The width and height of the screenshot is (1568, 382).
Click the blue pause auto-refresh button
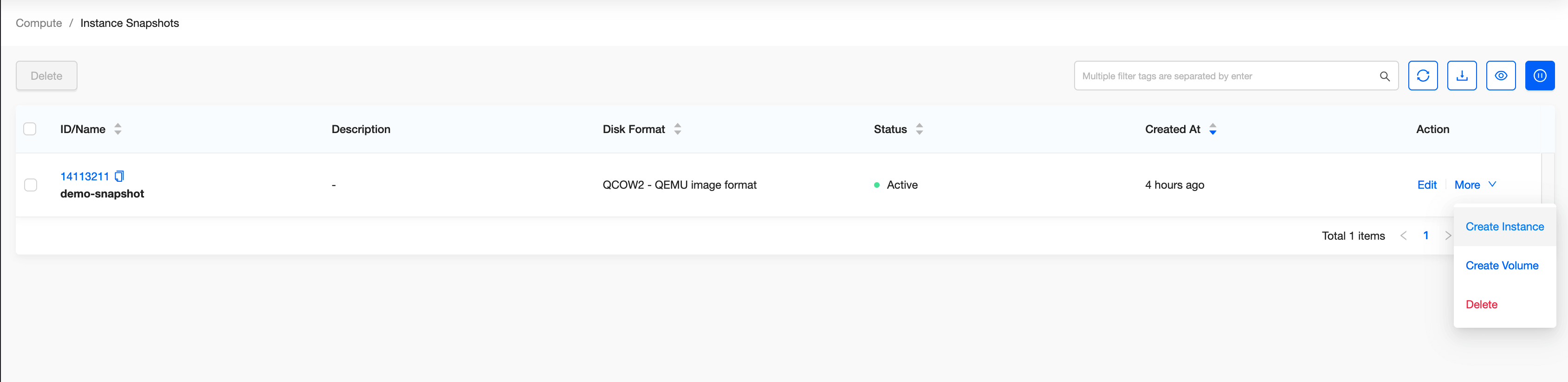coord(1539,76)
